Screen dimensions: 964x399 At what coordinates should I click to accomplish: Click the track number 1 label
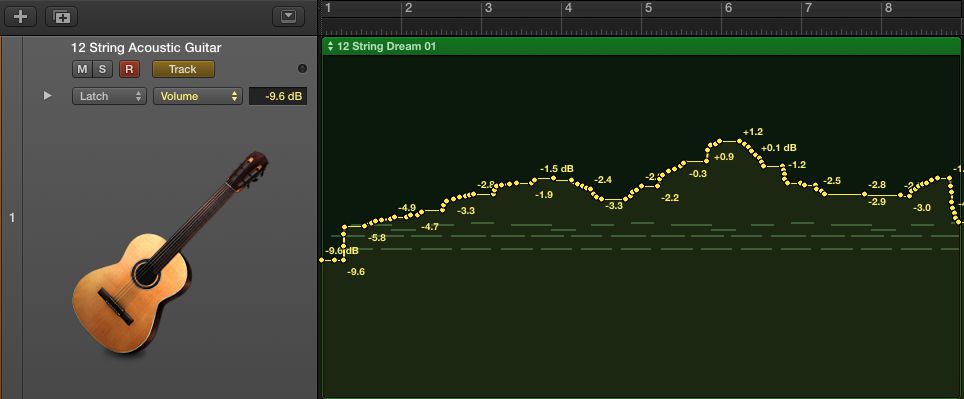point(12,218)
